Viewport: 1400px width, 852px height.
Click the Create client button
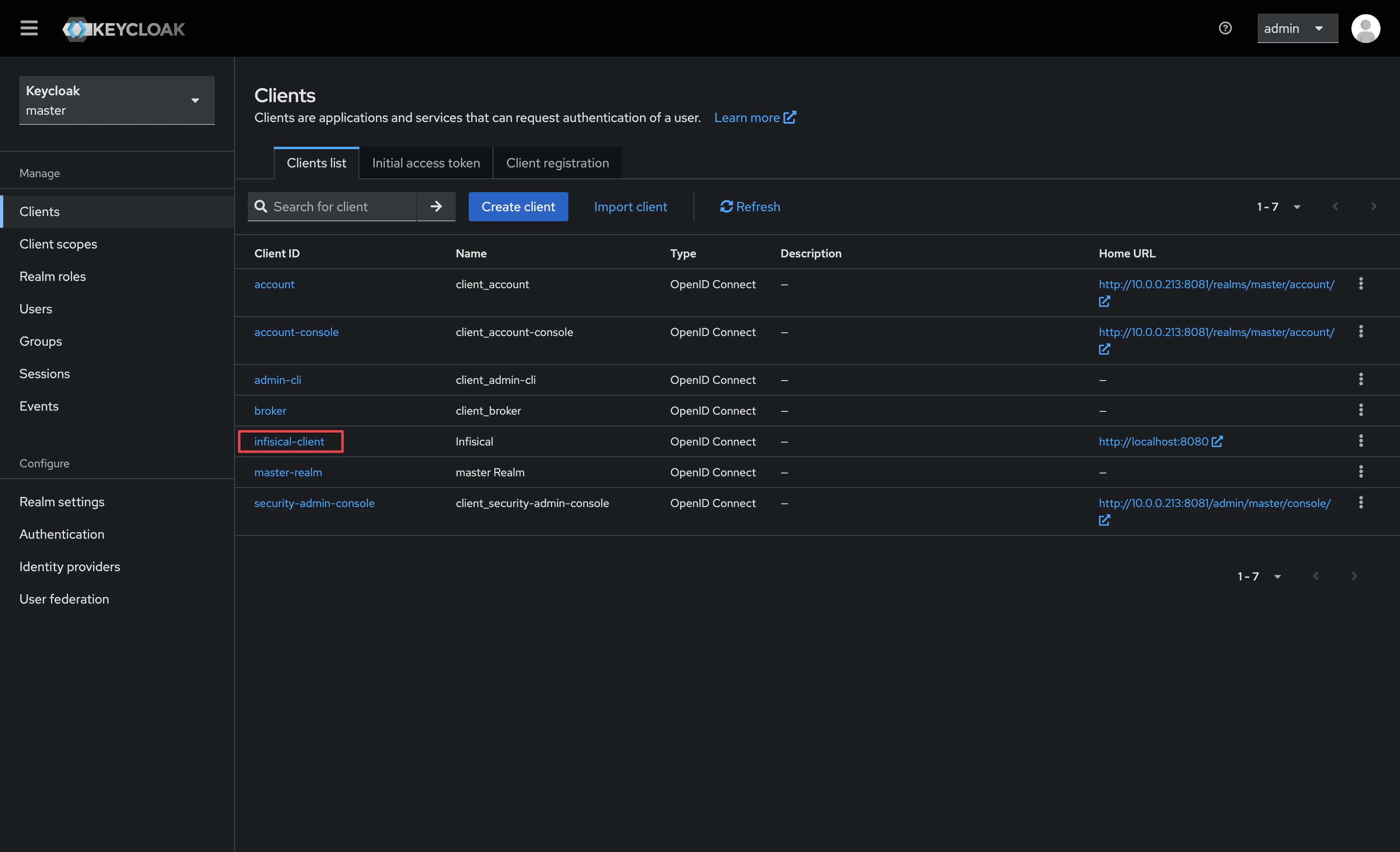tap(518, 207)
